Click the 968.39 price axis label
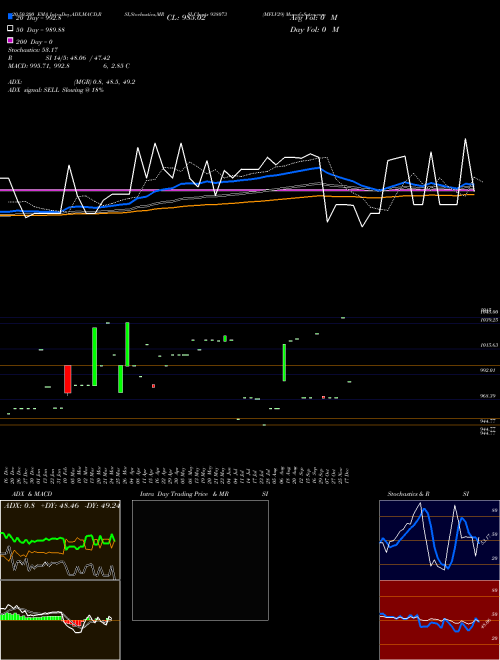Viewport: 500px width, 660px height. coord(489,396)
